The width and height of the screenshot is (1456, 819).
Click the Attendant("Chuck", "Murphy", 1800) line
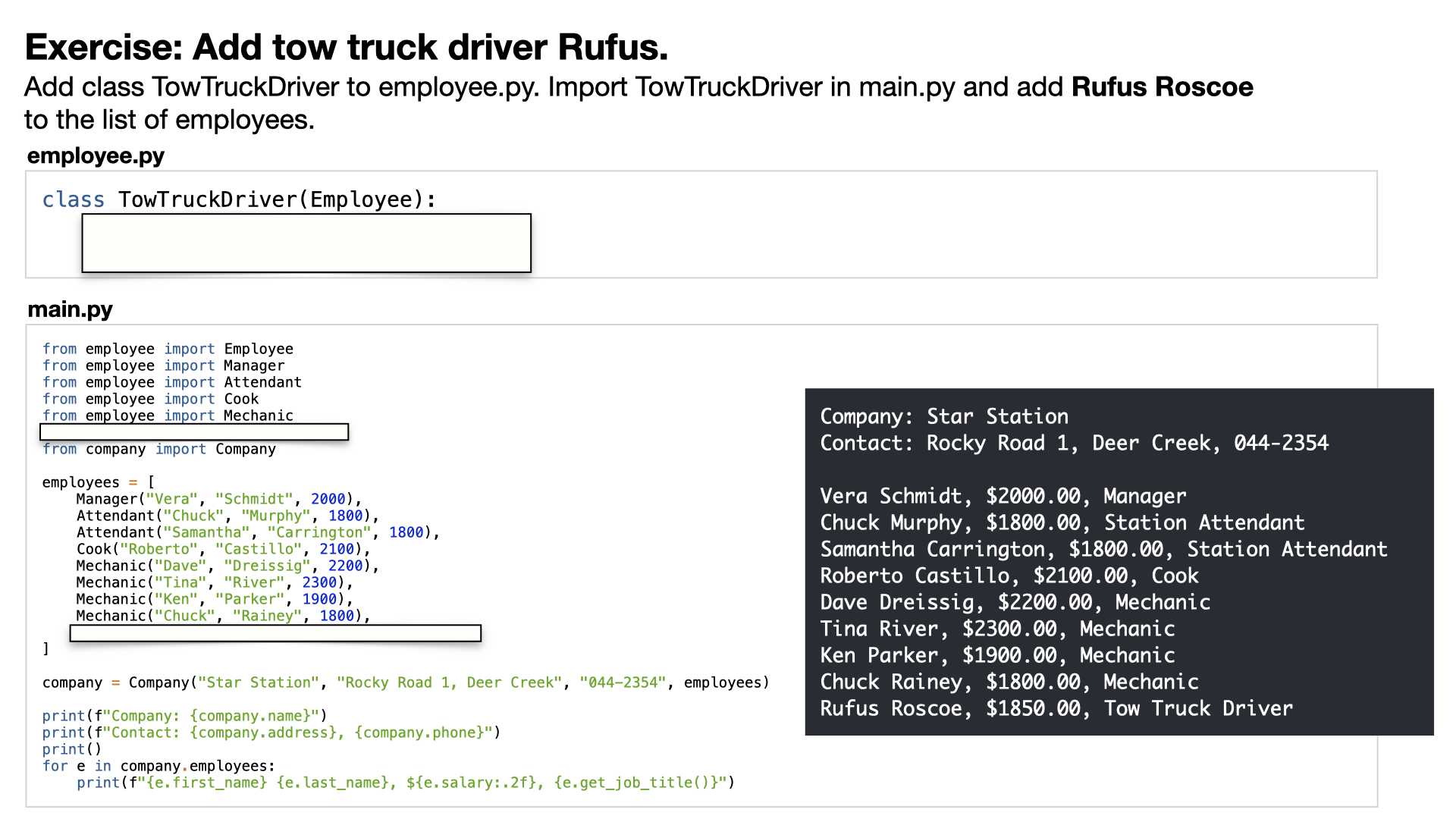(x=227, y=516)
